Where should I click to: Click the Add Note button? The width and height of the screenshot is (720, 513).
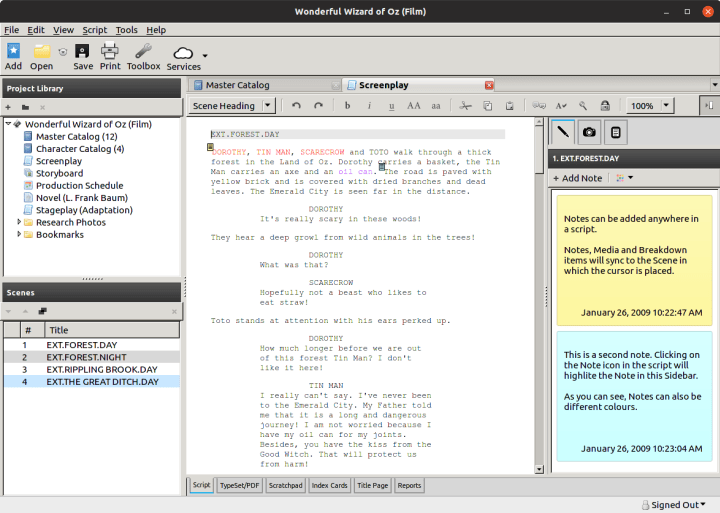click(577, 178)
